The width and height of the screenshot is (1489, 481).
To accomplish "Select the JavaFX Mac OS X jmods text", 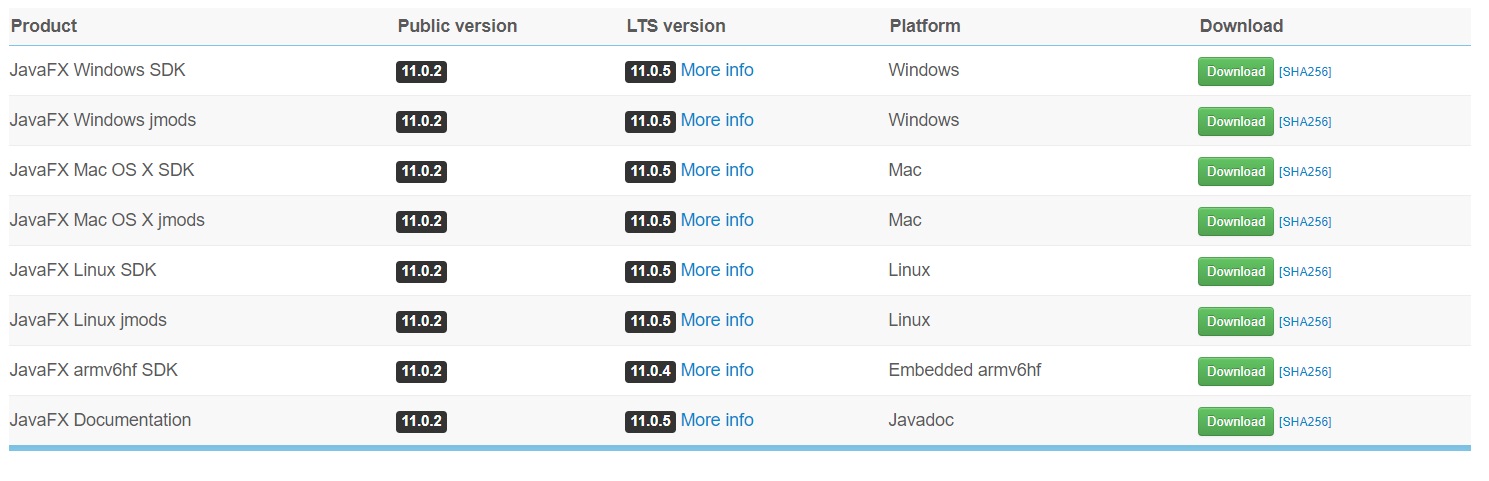I will pos(107,220).
